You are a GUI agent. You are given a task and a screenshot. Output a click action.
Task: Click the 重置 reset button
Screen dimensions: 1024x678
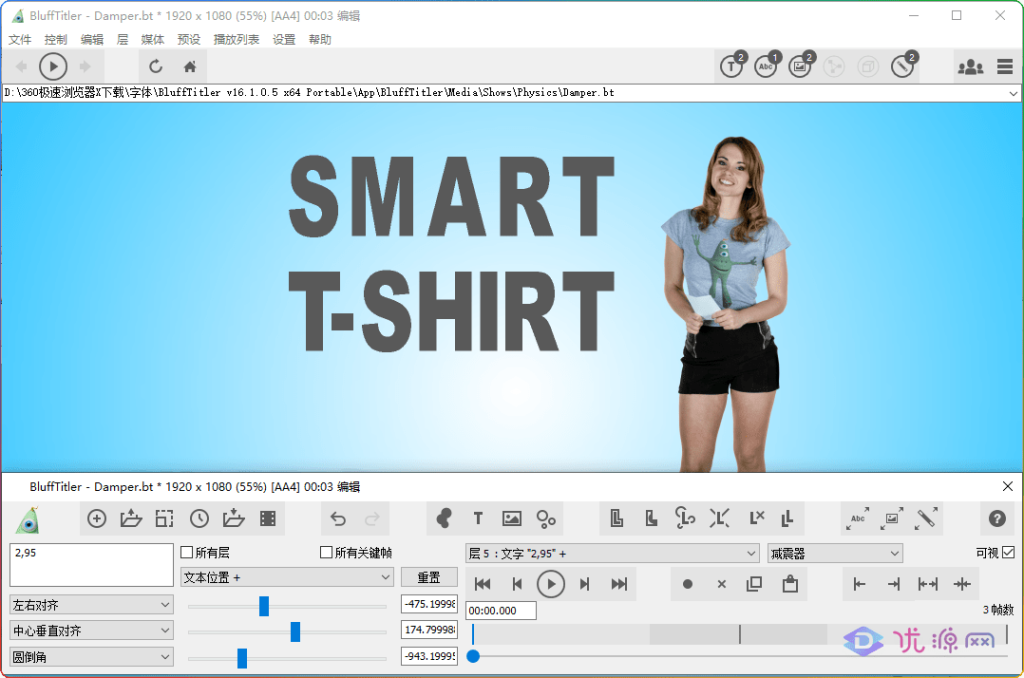pyautogui.click(x=429, y=577)
